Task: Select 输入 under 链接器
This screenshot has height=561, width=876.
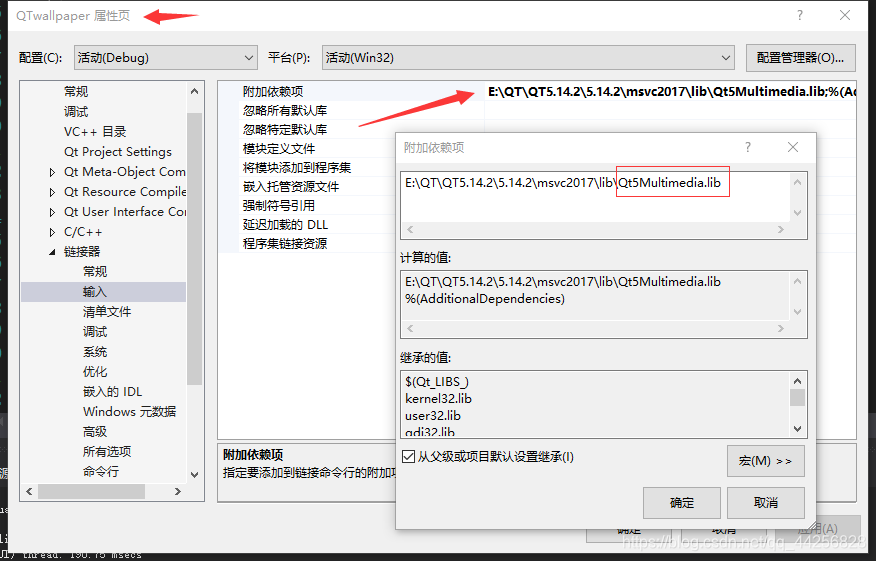Action: click(103, 292)
